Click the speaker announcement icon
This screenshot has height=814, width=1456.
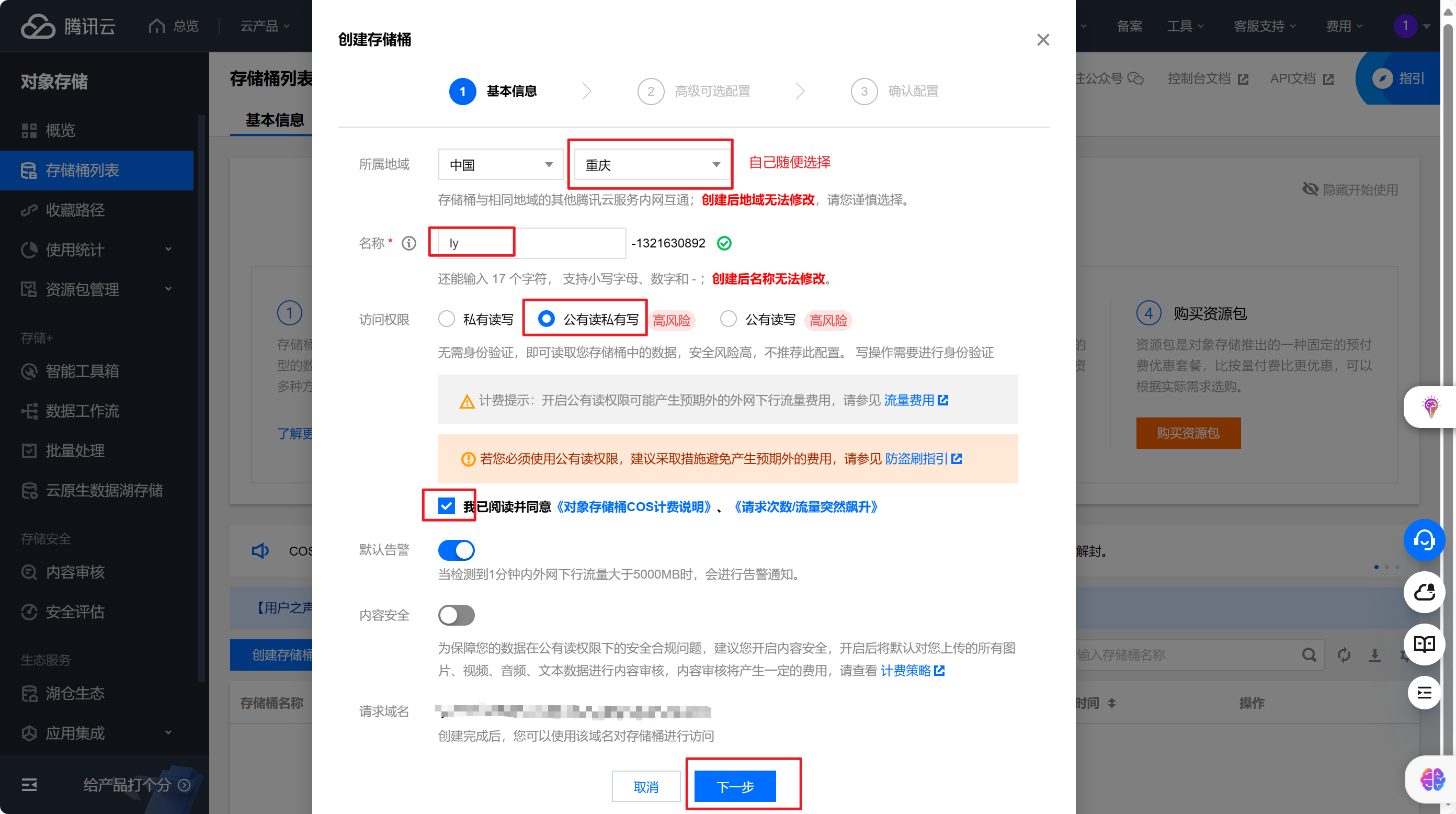pyautogui.click(x=260, y=550)
